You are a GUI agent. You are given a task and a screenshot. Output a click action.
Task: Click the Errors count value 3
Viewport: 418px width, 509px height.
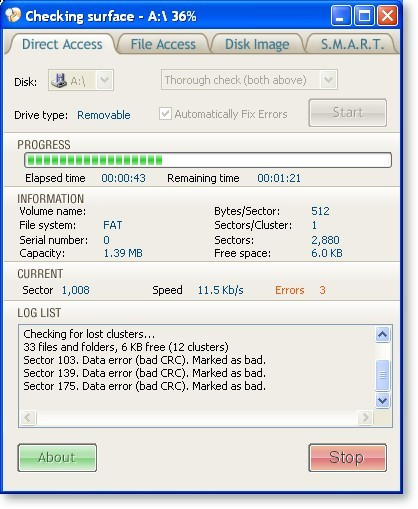(x=322, y=290)
